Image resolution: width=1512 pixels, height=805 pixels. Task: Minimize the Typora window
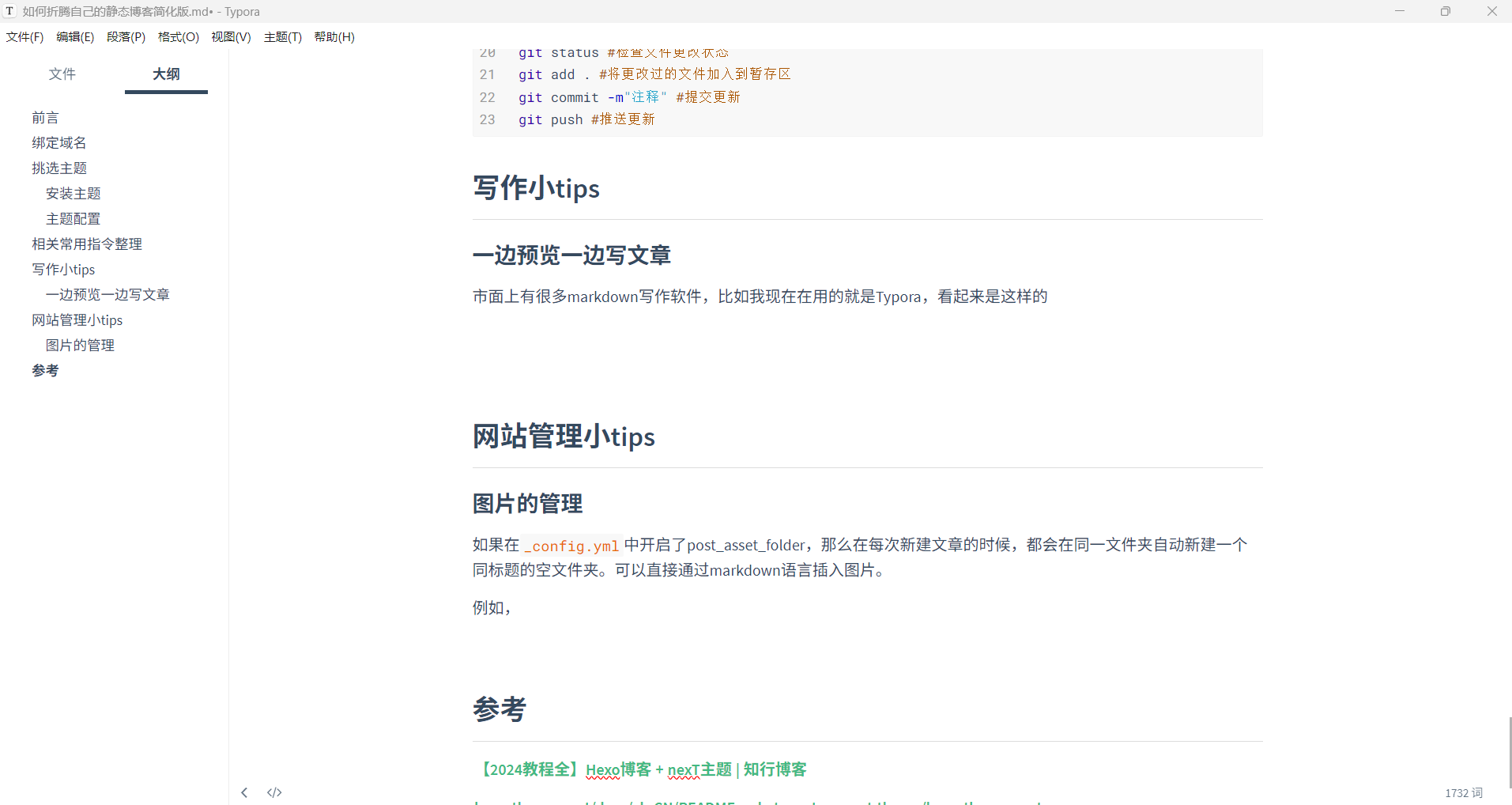[x=1399, y=11]
